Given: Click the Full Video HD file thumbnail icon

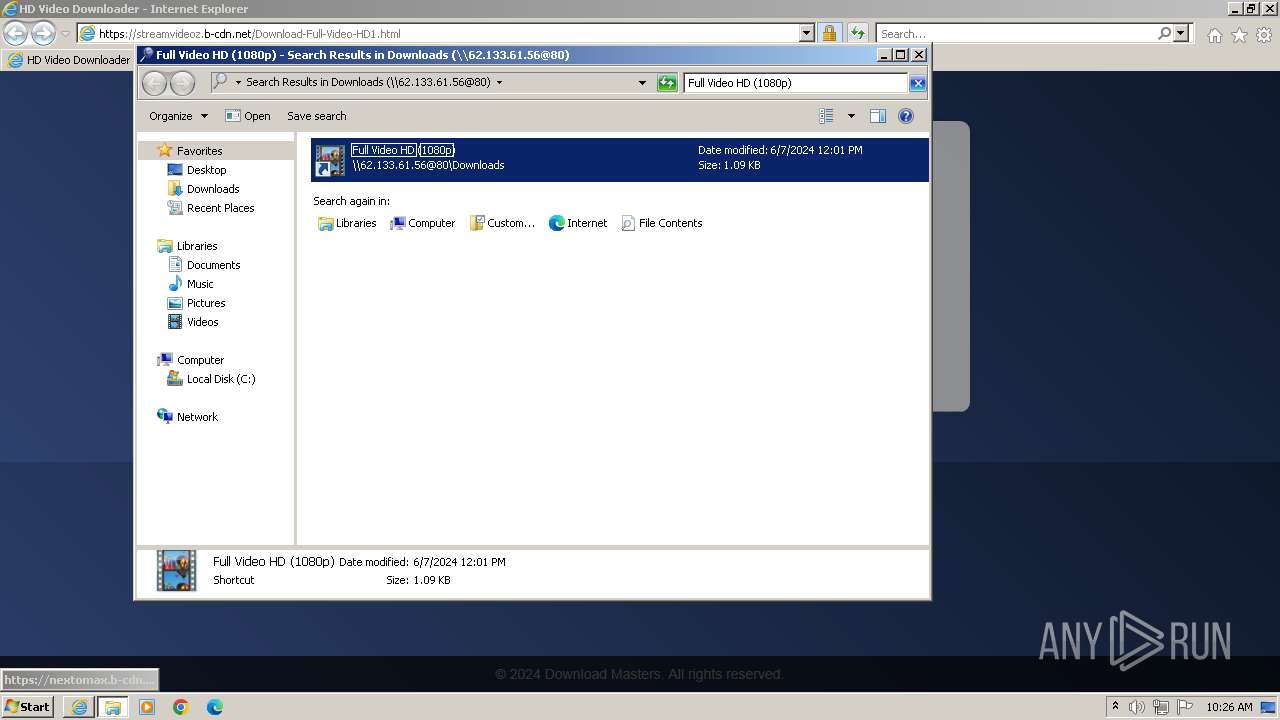Looking at the screenshot, I should (x=330, y=160).
